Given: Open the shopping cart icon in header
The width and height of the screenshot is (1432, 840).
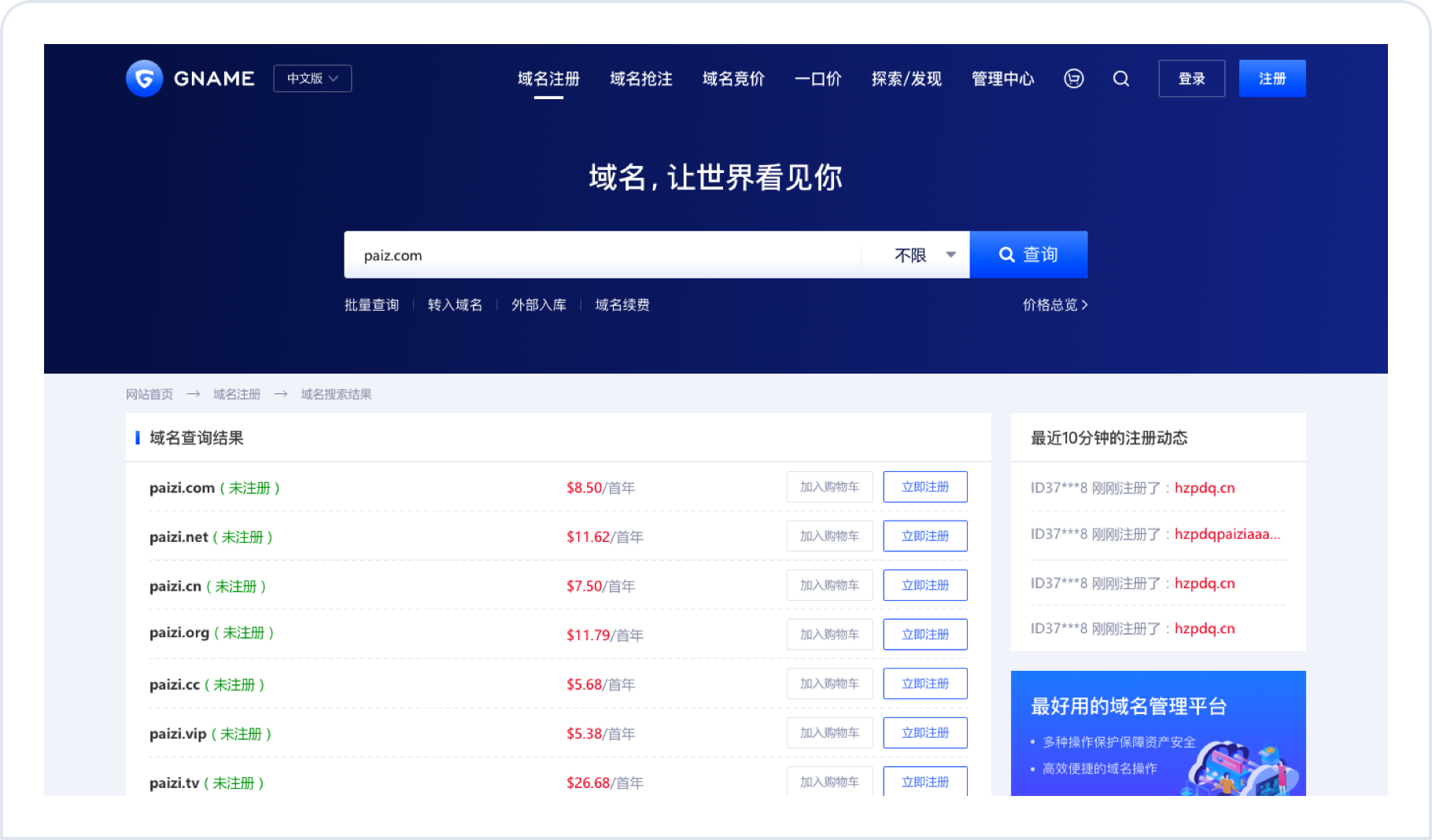Looking at the screenshot, I should tap(1073, 79).
